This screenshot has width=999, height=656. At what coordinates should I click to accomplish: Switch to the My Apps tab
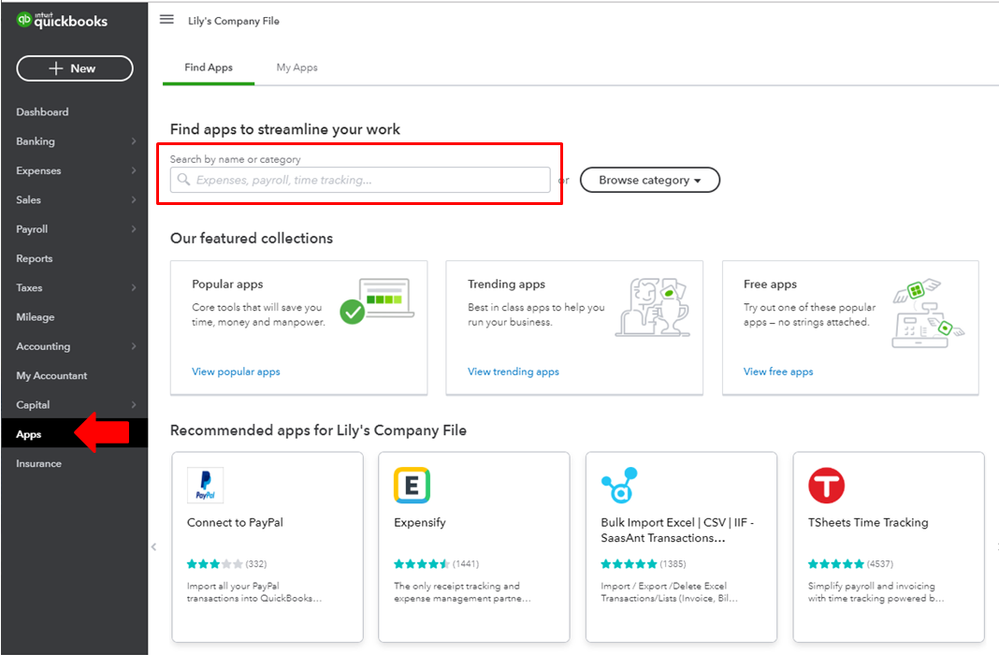click(x=297, y=68)
